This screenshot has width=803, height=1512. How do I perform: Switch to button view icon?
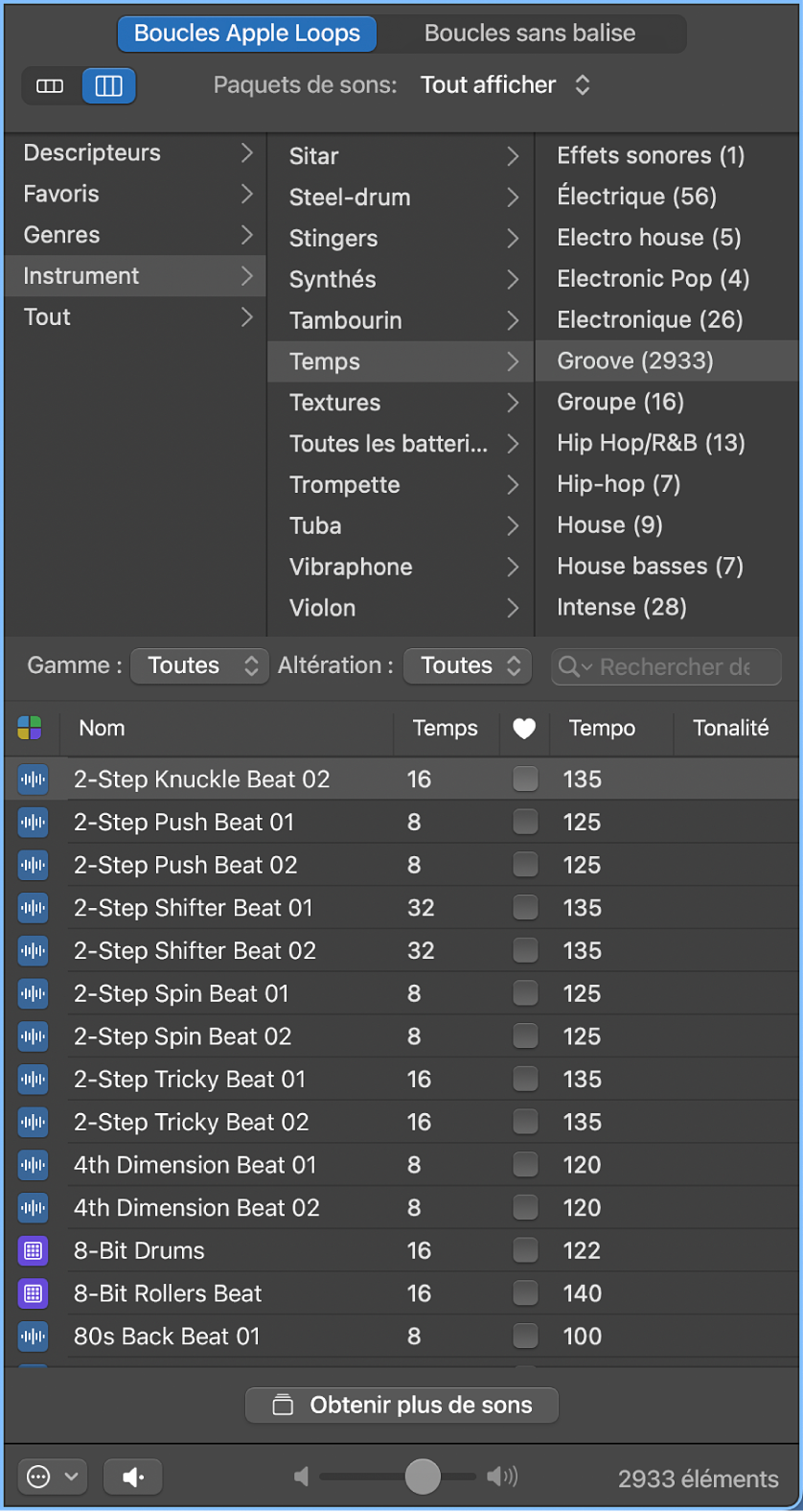coord(50,86)
